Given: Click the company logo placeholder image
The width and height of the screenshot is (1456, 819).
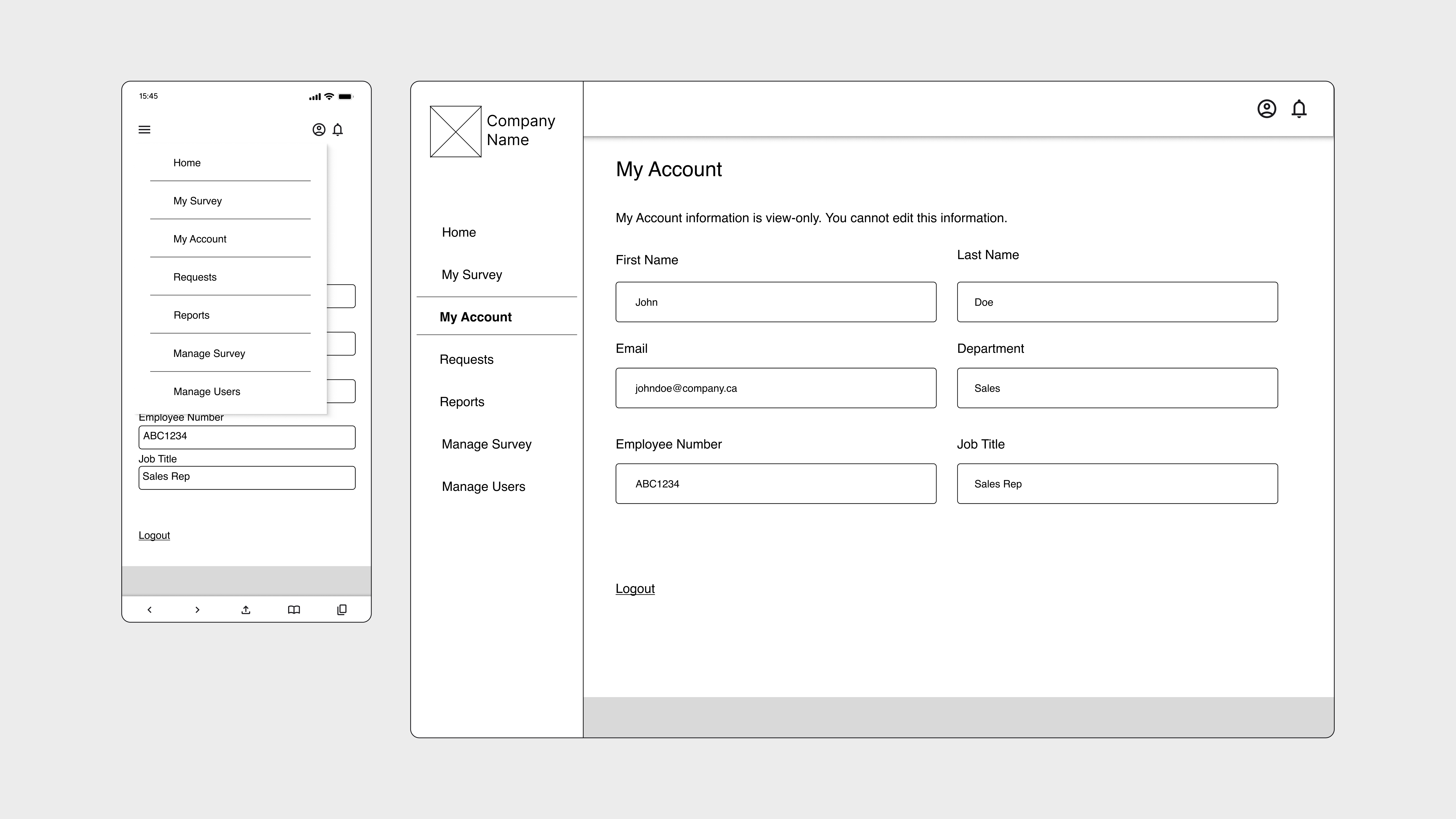Looking at the screenshot, I should 456,132.
